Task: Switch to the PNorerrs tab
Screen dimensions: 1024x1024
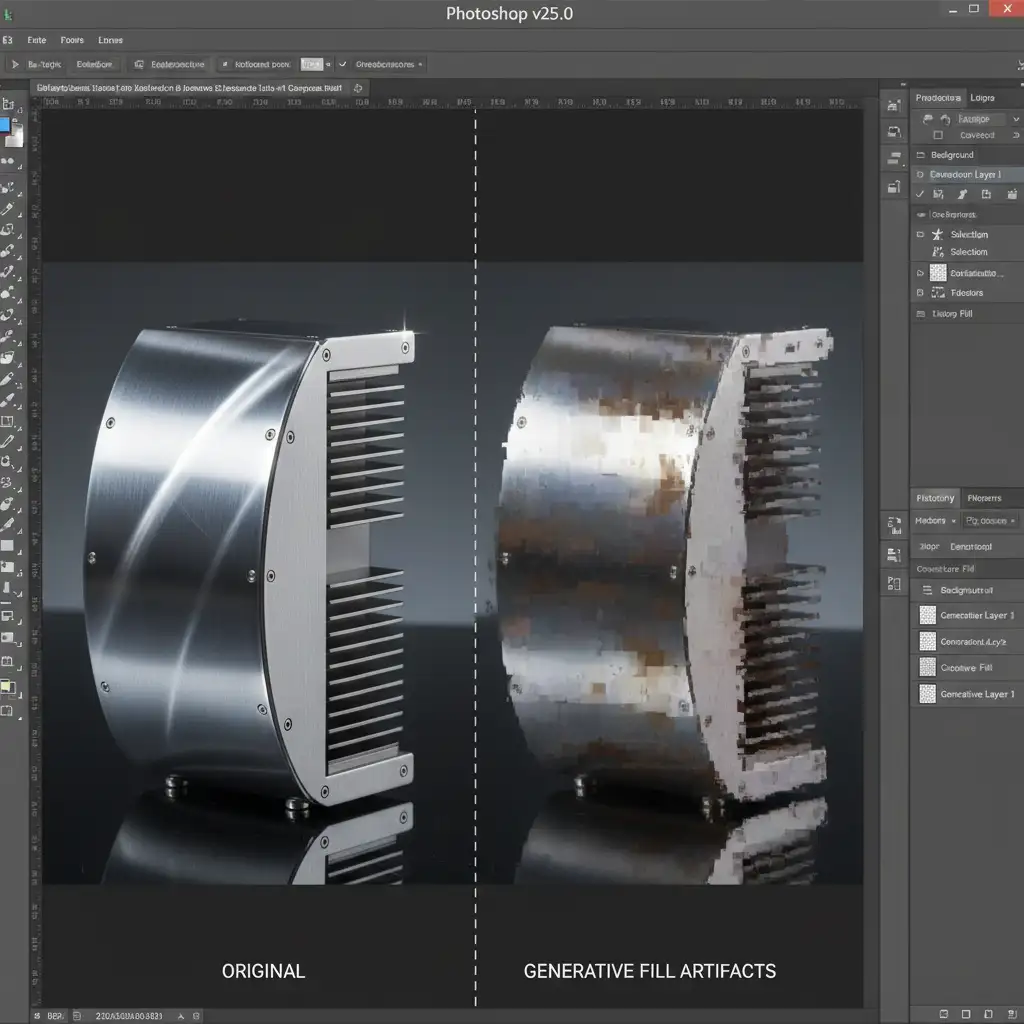Action: click(984, 498)
